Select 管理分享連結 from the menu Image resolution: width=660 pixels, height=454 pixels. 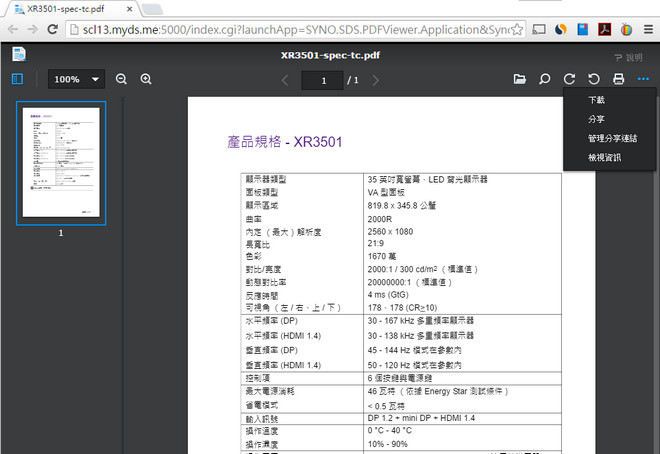[x=612, y=138]
